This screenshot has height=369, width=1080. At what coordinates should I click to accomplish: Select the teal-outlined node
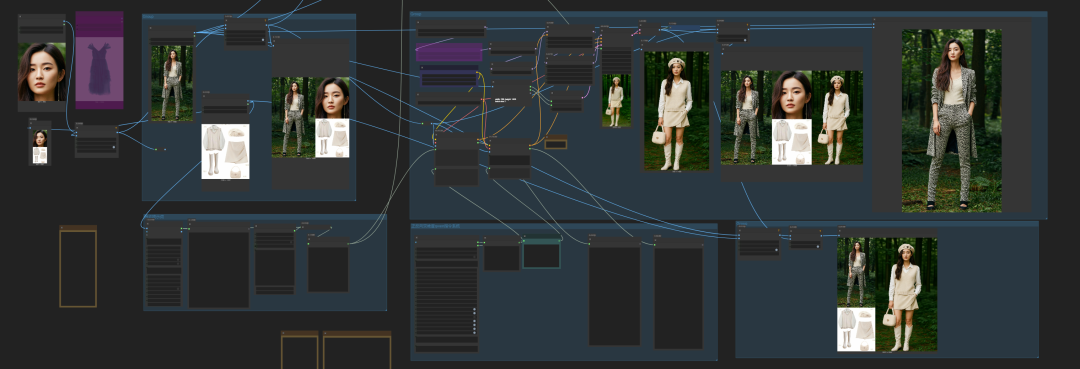coord(541,253)
